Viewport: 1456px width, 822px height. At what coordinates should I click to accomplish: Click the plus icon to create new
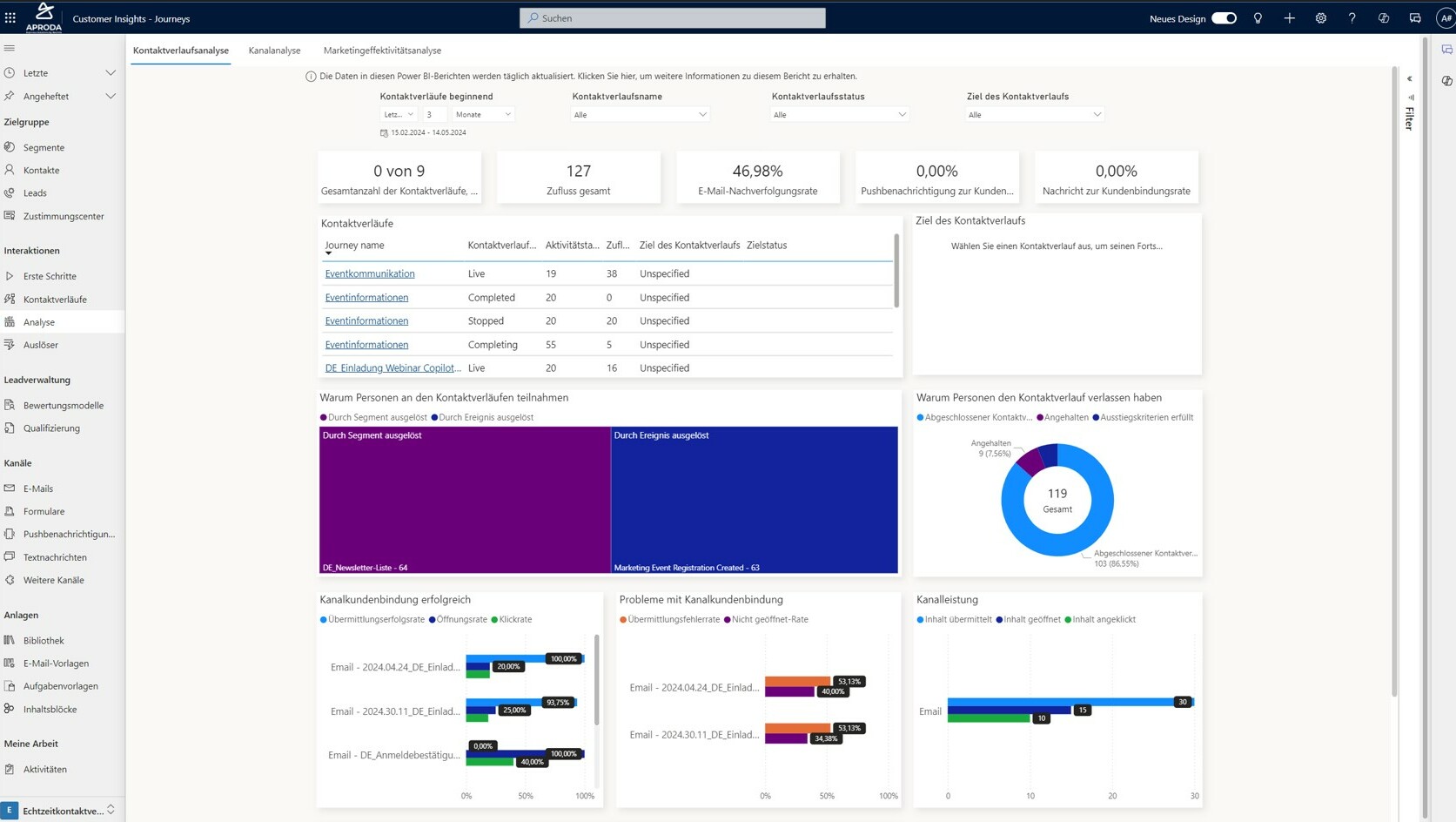click(x=1289, y=18)
